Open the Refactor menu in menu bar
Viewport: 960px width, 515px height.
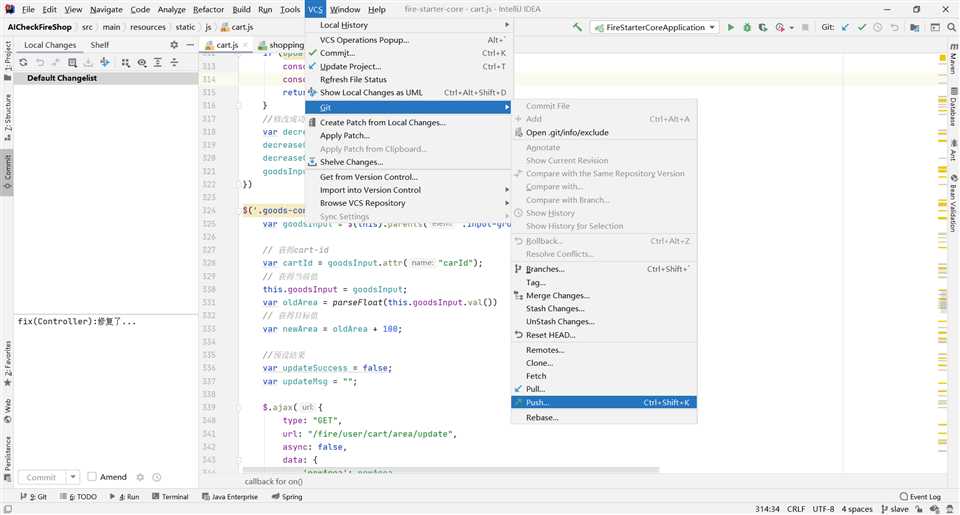point(208,9)
